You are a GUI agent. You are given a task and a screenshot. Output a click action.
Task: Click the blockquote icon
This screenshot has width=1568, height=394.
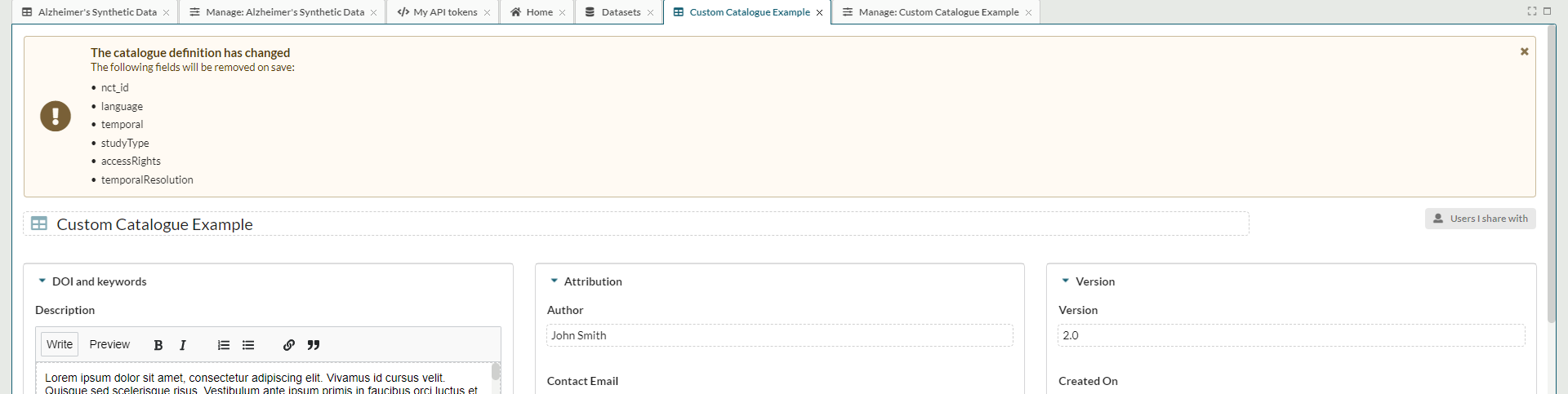tap(314, 345)
